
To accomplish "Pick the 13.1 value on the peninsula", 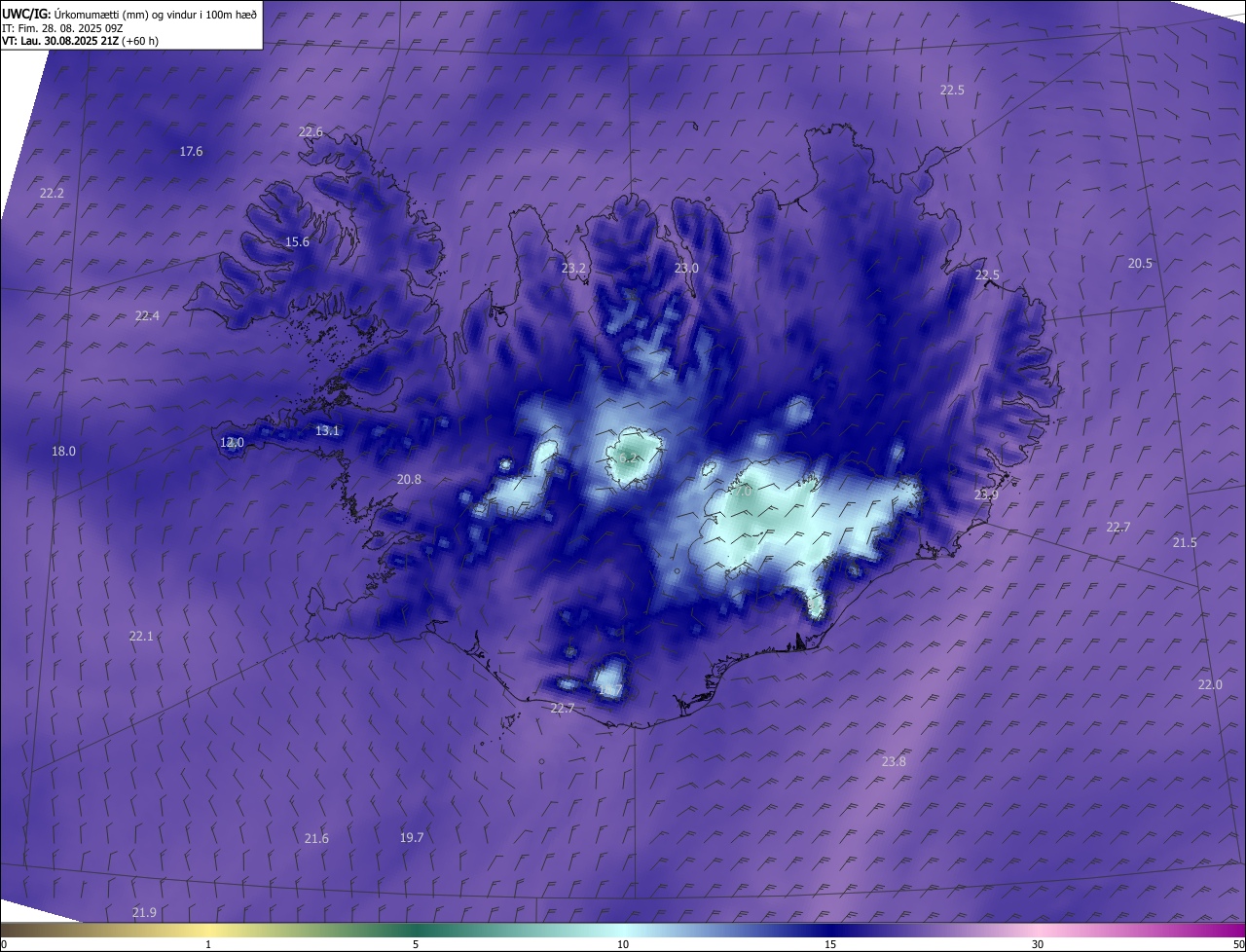I will pyautogui.click(x=327, y=430).
